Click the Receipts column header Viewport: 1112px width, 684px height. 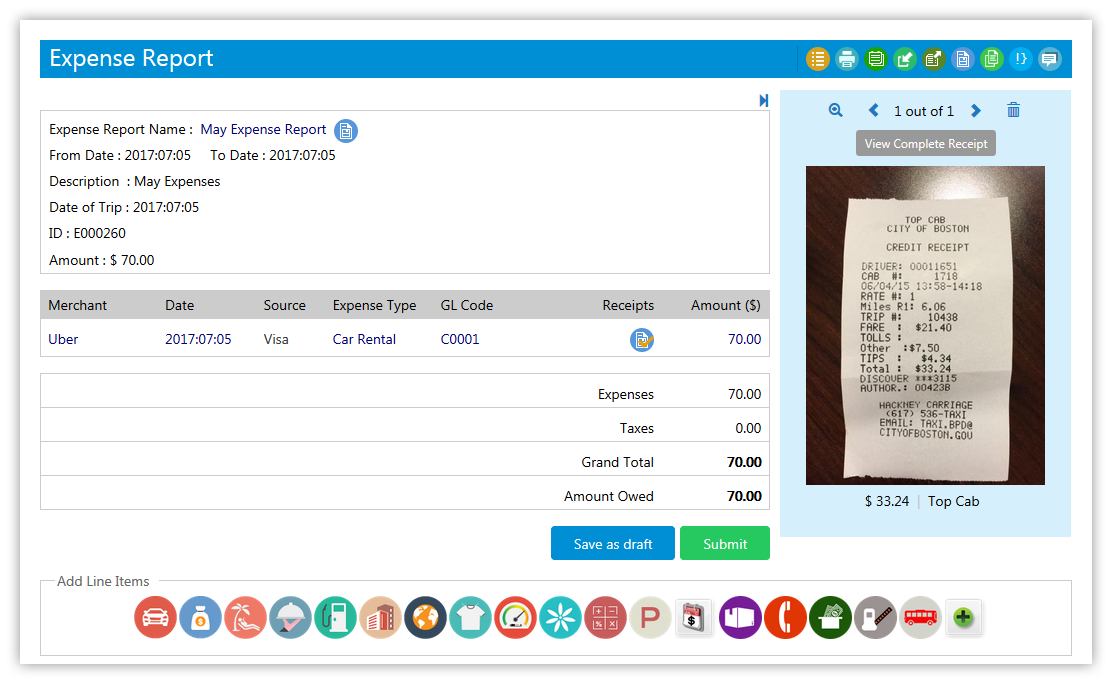point(628,305)
